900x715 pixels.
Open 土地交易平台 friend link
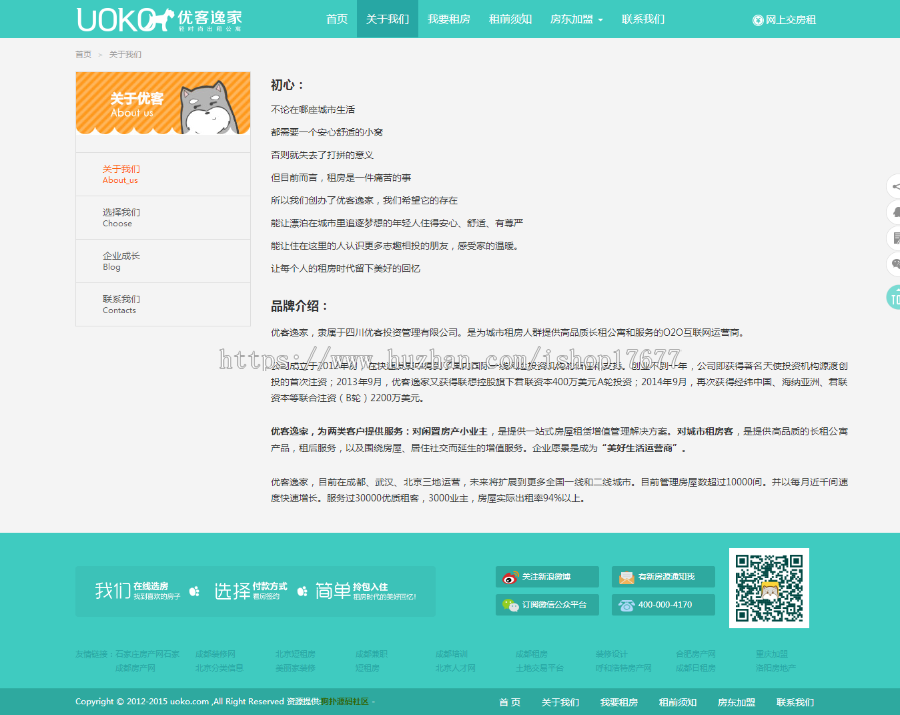pyautogui.click(x=540, y=668)
